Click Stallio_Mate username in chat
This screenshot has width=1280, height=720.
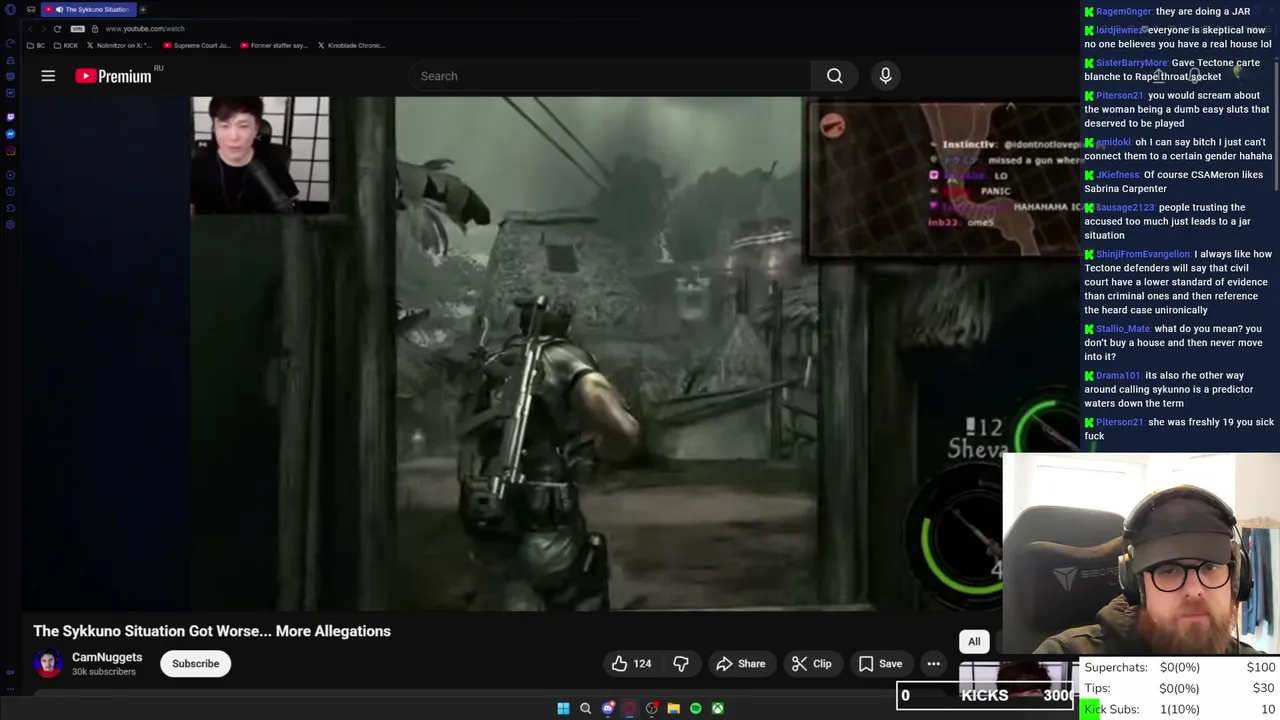coord(1123,329)
